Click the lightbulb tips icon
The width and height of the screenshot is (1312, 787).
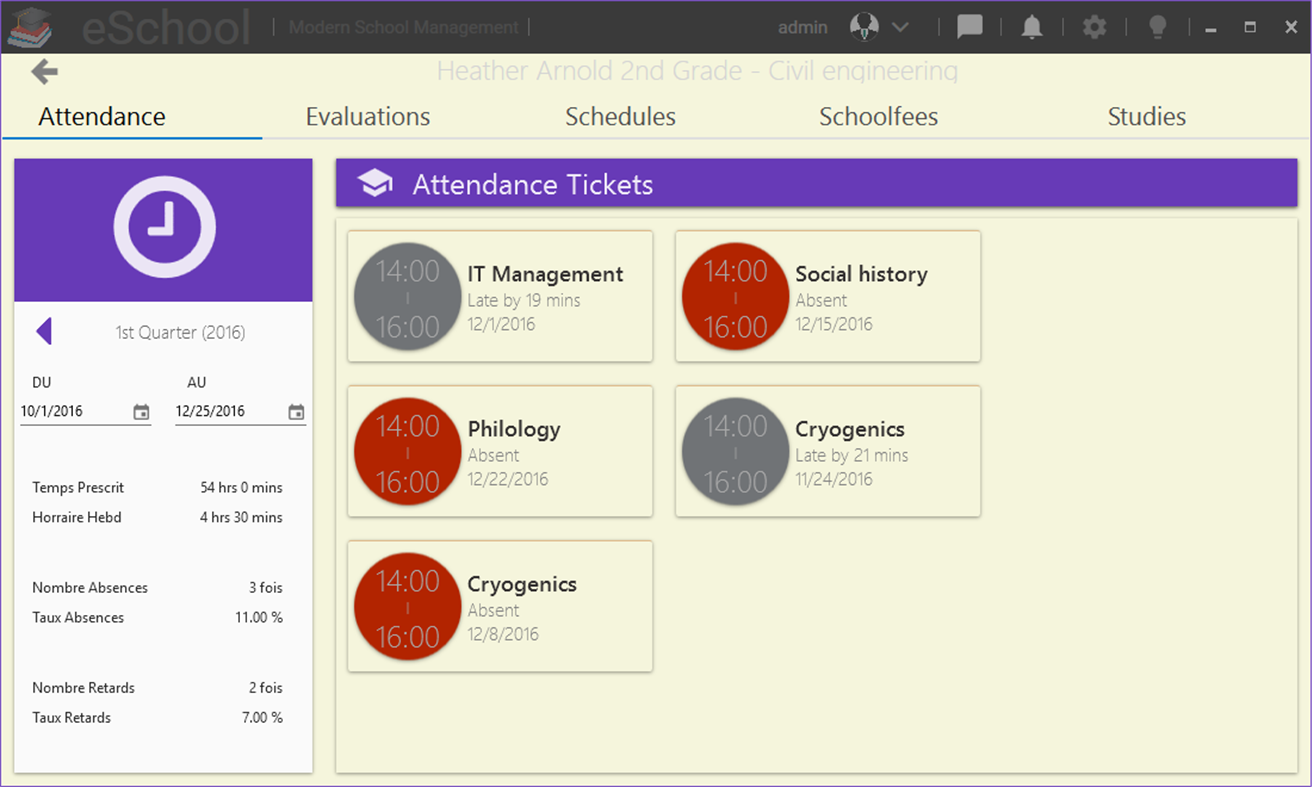[1157, 27]
